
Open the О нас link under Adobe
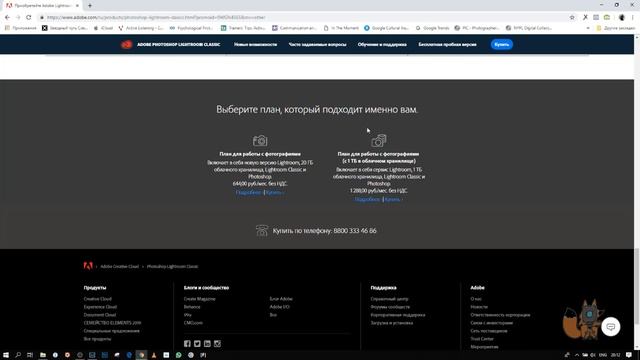(x=476, y=299)
